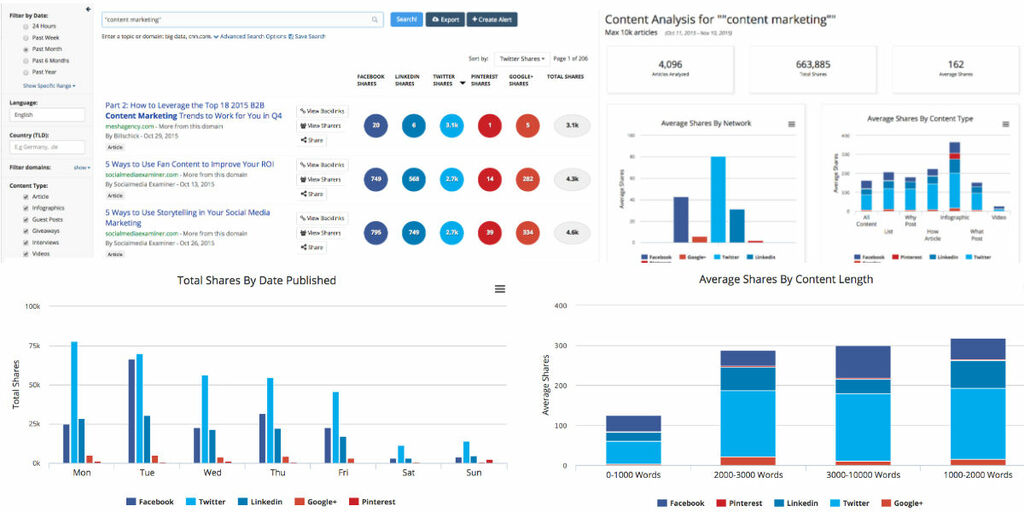The height and width of the screenshot is (512, 1024).
Task: Collapse the filter sidebar with the arrow icon
Action: [x=88, y=9]
